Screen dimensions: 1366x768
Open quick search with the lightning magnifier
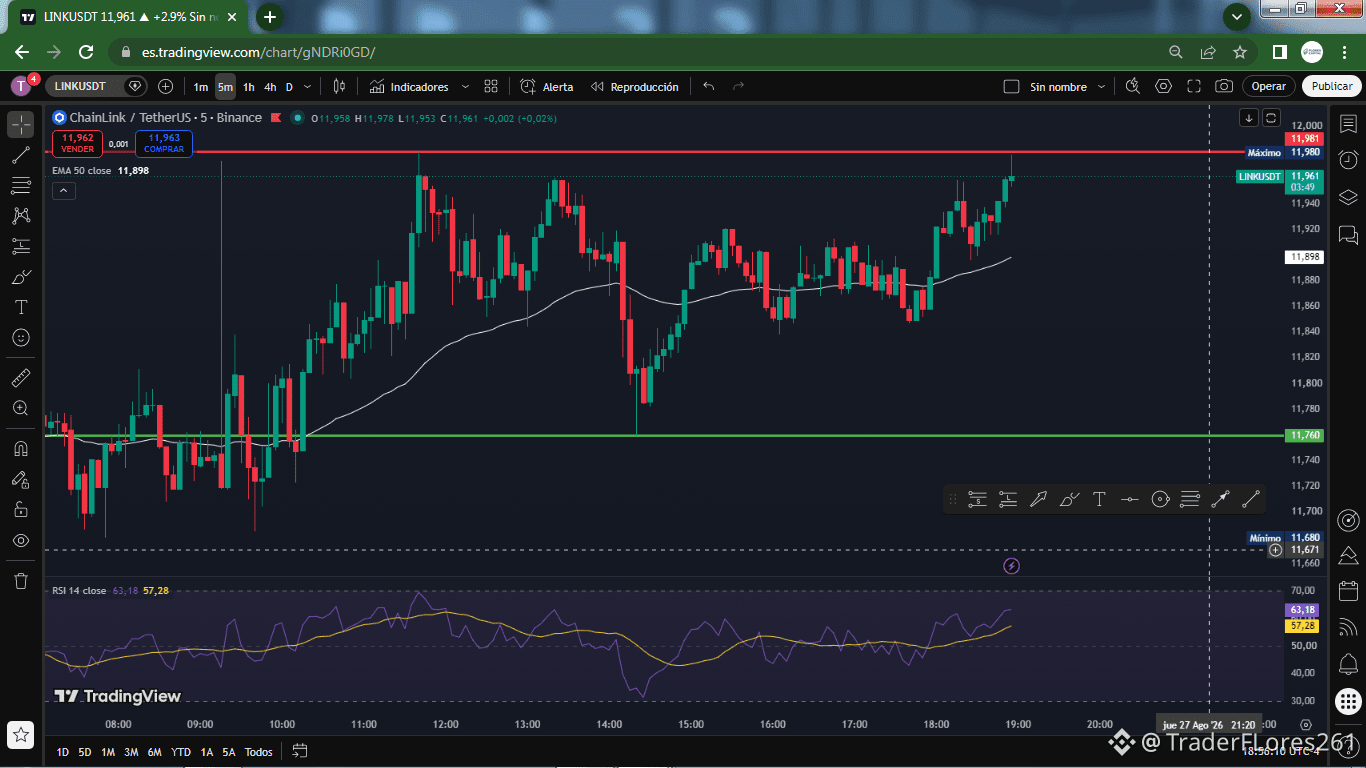point(1132,87)
